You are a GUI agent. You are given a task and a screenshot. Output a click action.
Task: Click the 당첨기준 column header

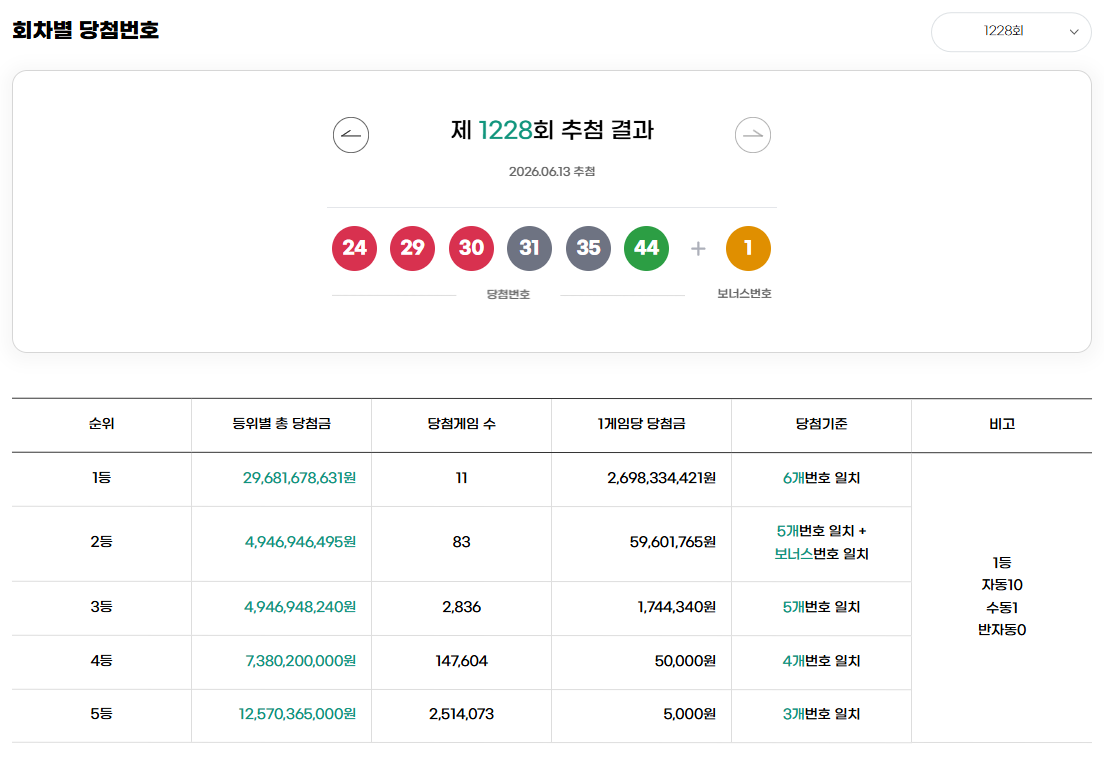click(x=822, y=424)
